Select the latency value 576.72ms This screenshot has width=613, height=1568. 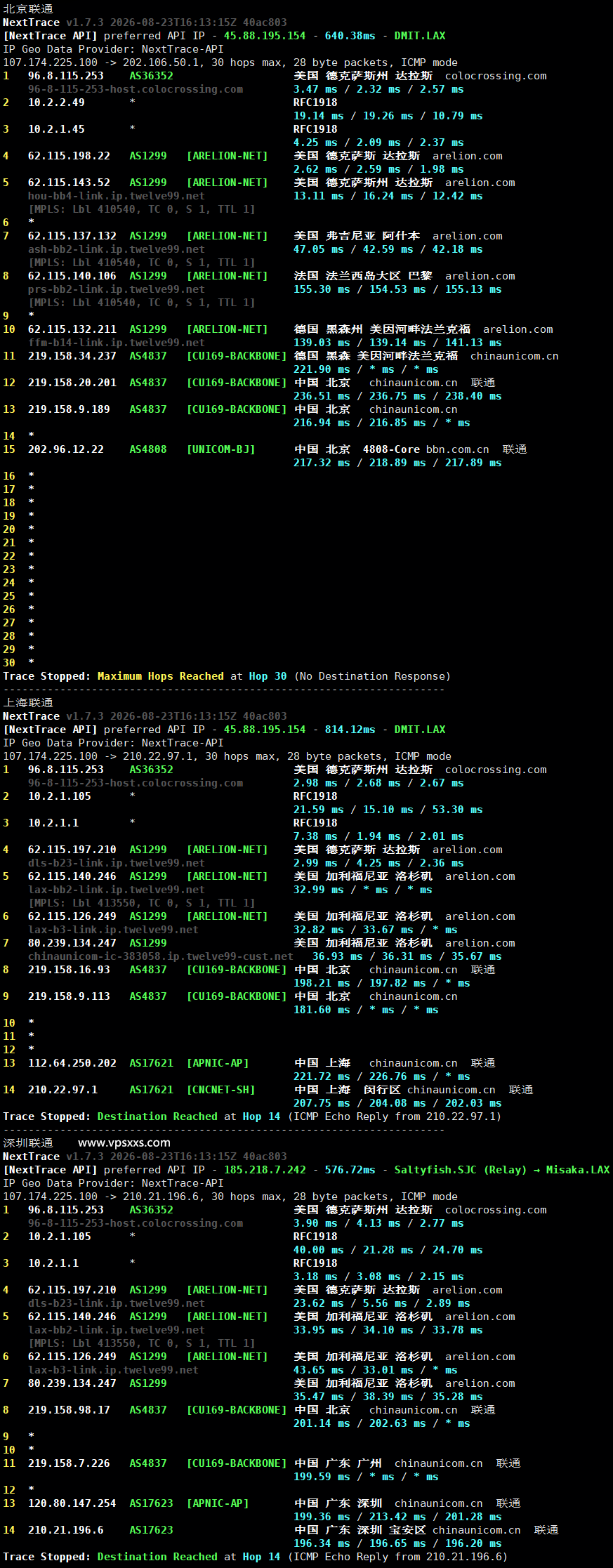click(350, 1170)
